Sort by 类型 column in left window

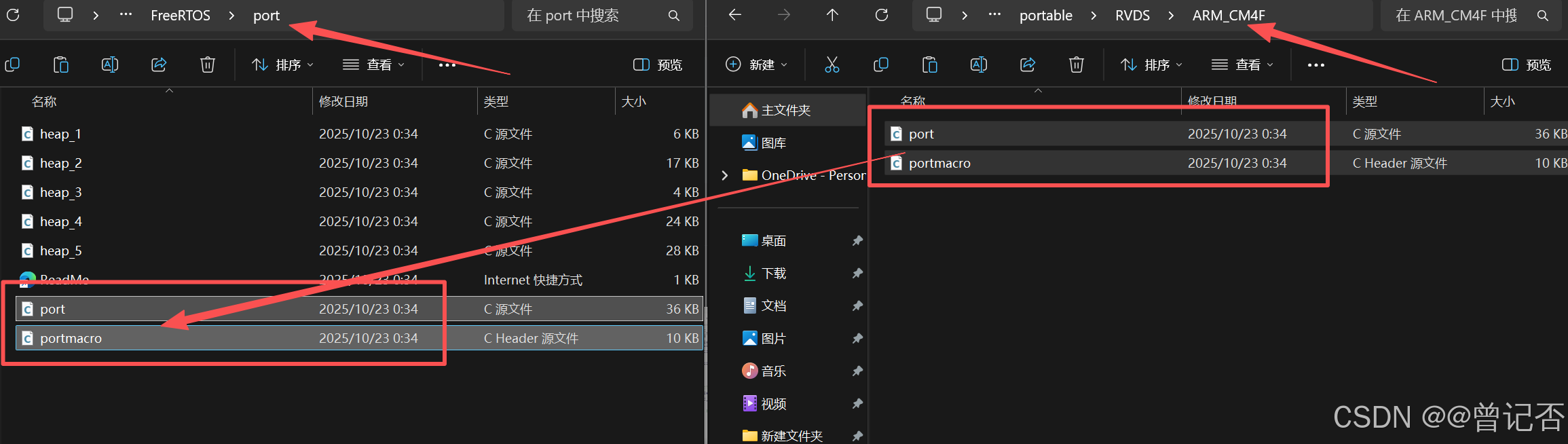tap(496, 101)
